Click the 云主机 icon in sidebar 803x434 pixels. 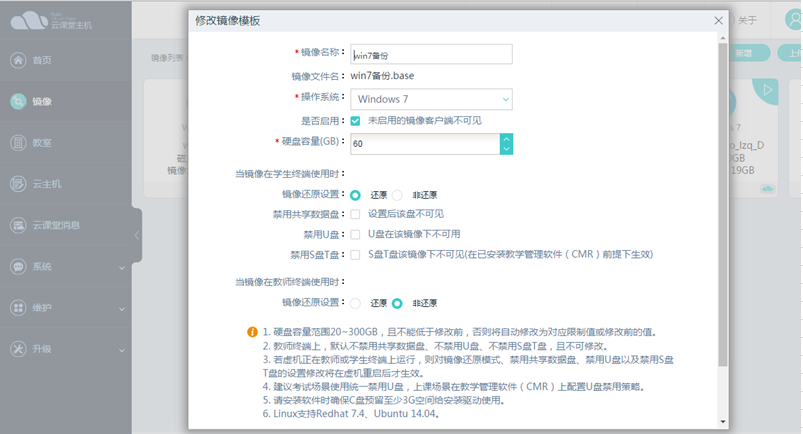[x=17, y=184]
